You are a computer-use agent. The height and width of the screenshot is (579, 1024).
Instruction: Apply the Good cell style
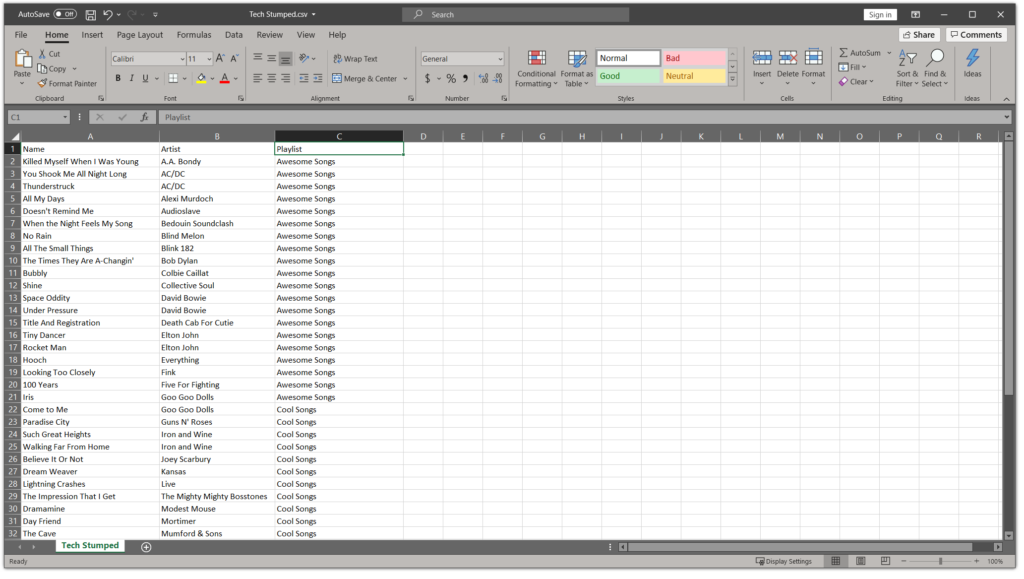628,76
